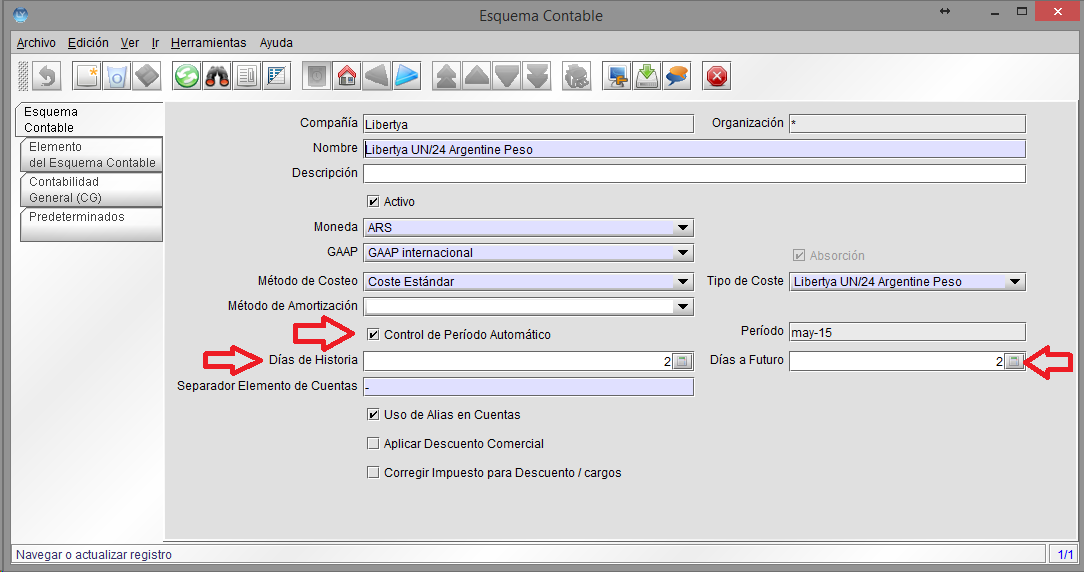Switch to Contabilidad General (CG) tab
Image resolution: width=1084 pixels, height=572 pixels.
click(x=89, y=190)
